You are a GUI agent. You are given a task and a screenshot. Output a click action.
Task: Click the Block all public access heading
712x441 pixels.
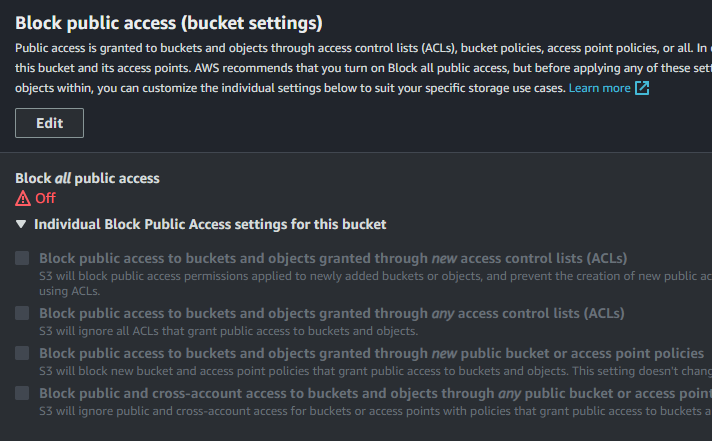(87, 178)
